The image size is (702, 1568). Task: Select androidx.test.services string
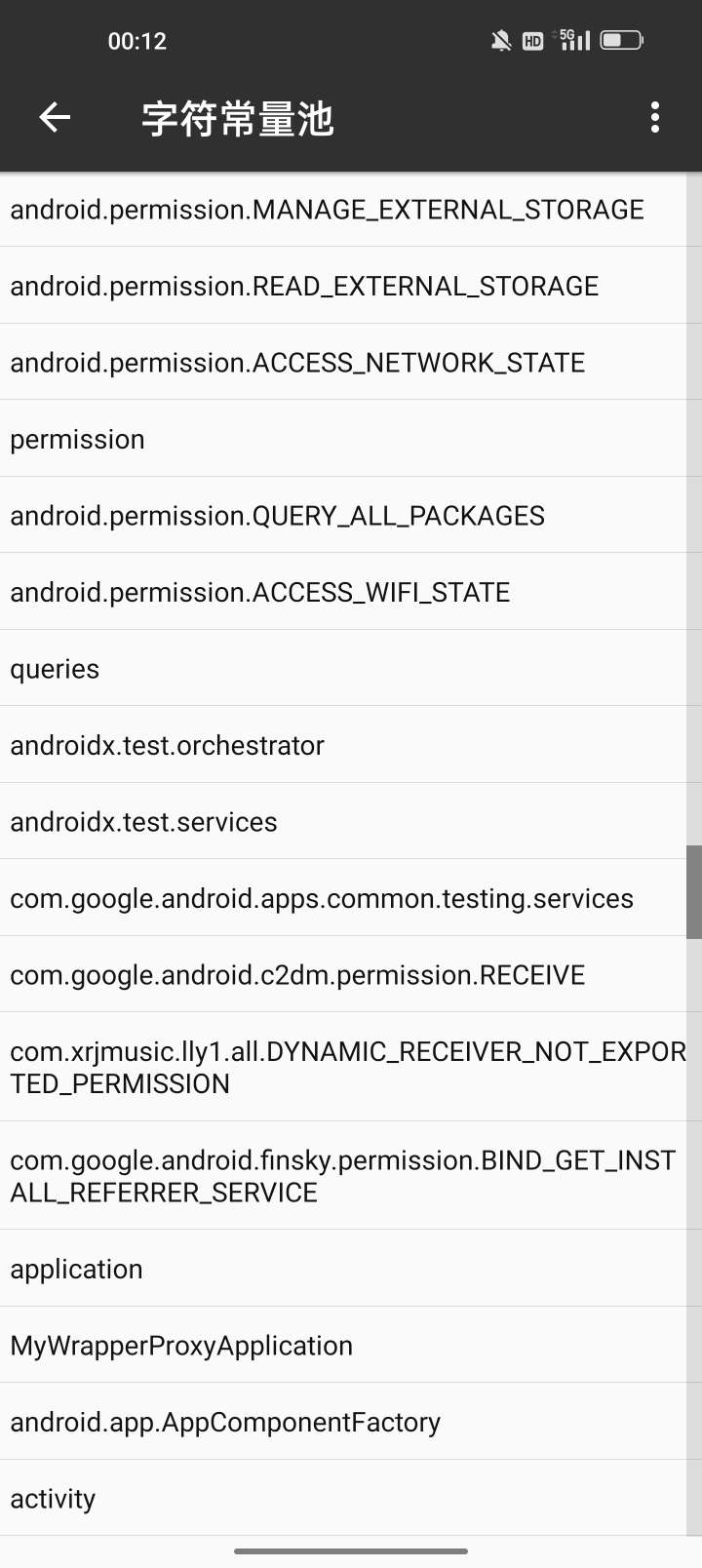pos(343,821)
